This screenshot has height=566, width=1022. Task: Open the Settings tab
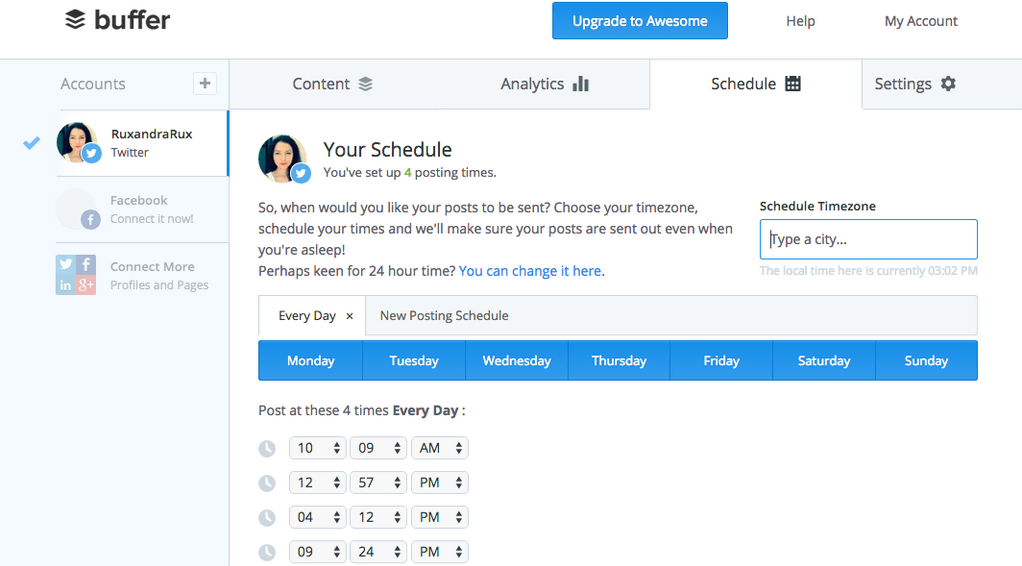click(915, 84)
